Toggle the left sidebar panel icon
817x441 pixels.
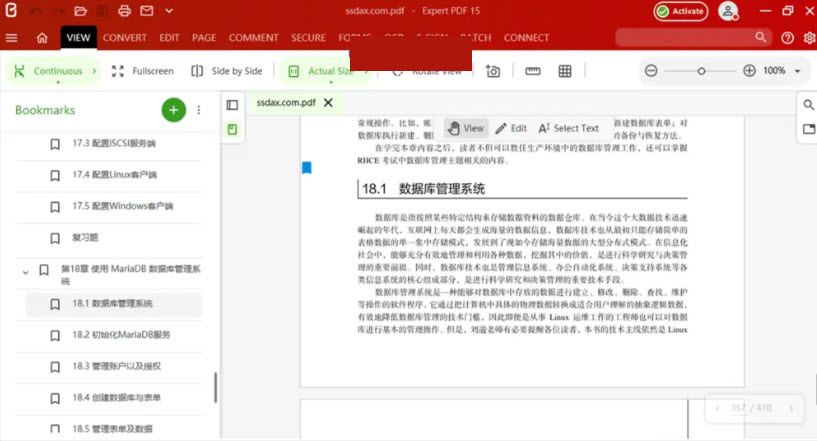tap(232, 105)
